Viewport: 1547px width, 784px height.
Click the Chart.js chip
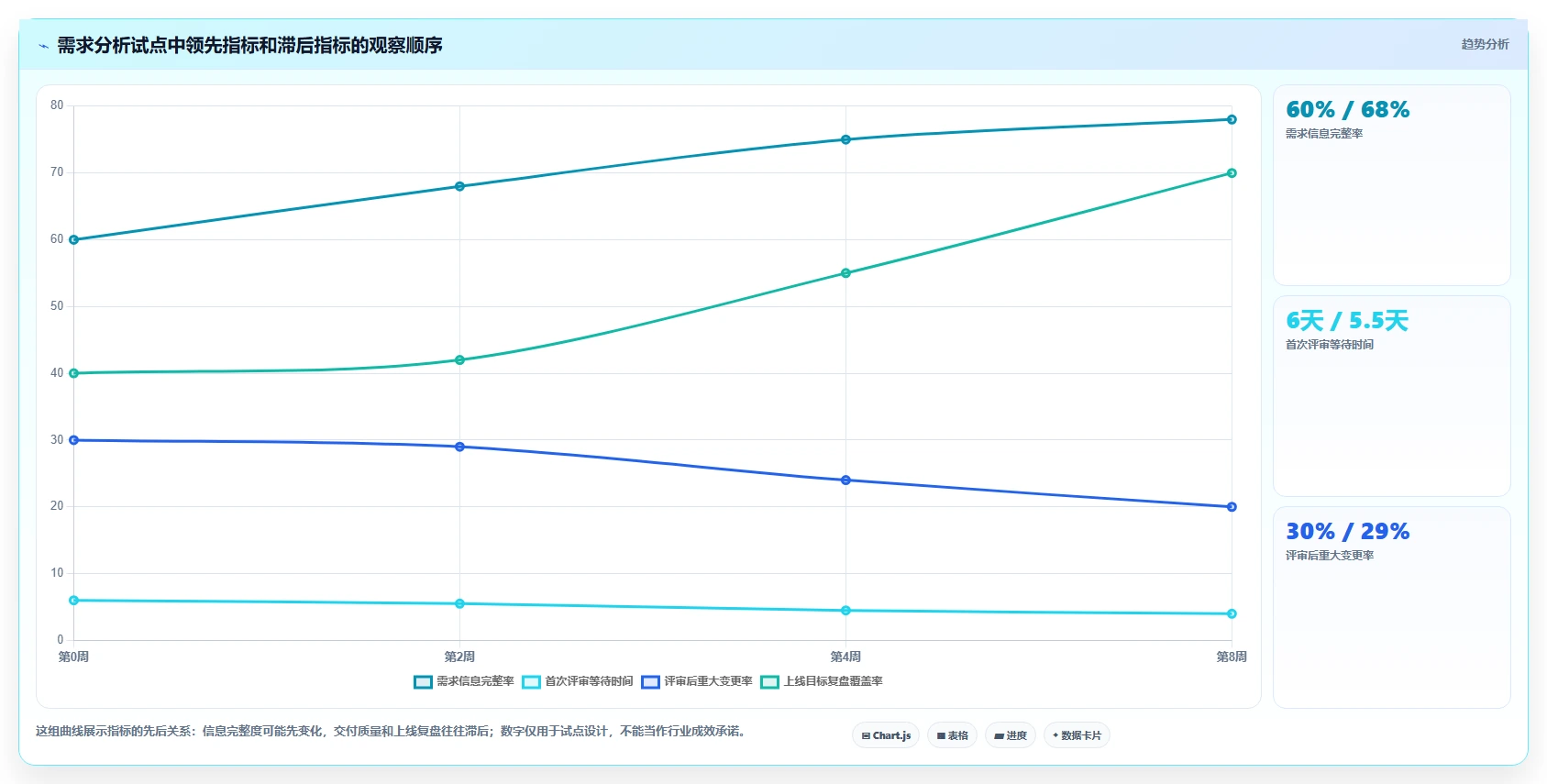(x=886, y=735)
